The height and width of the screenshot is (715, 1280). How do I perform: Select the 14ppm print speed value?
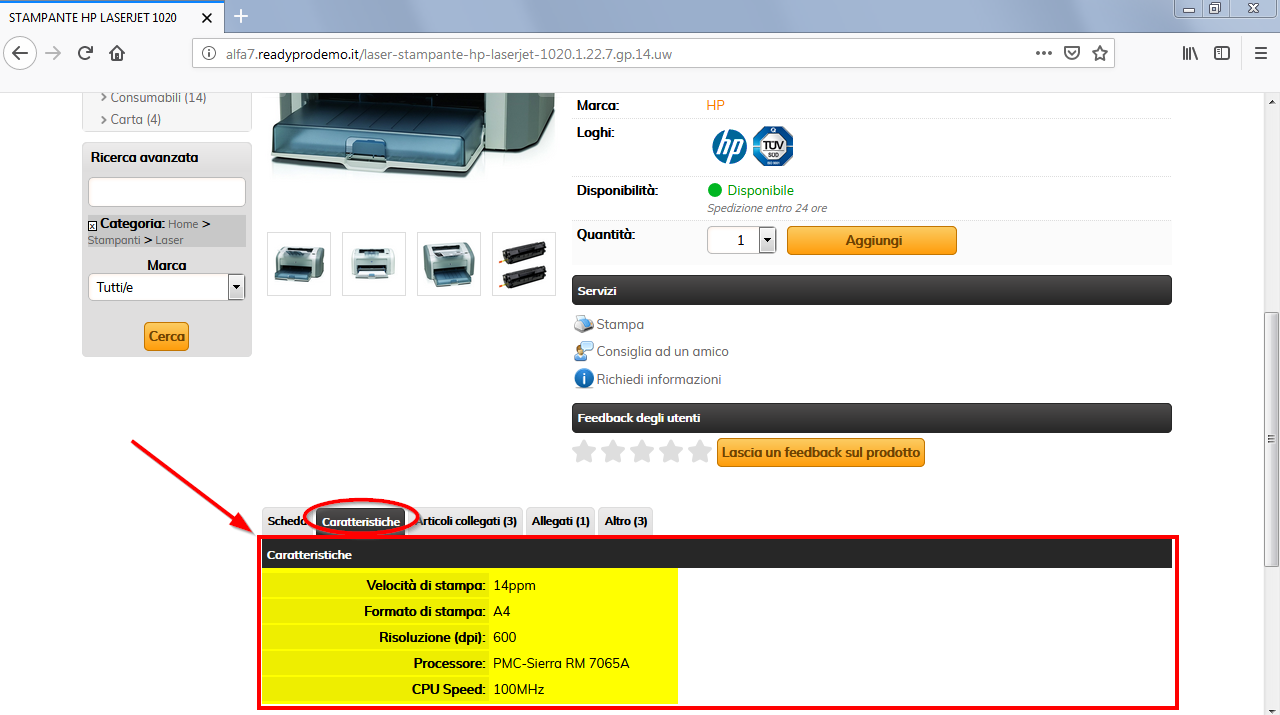pos(514,585)
